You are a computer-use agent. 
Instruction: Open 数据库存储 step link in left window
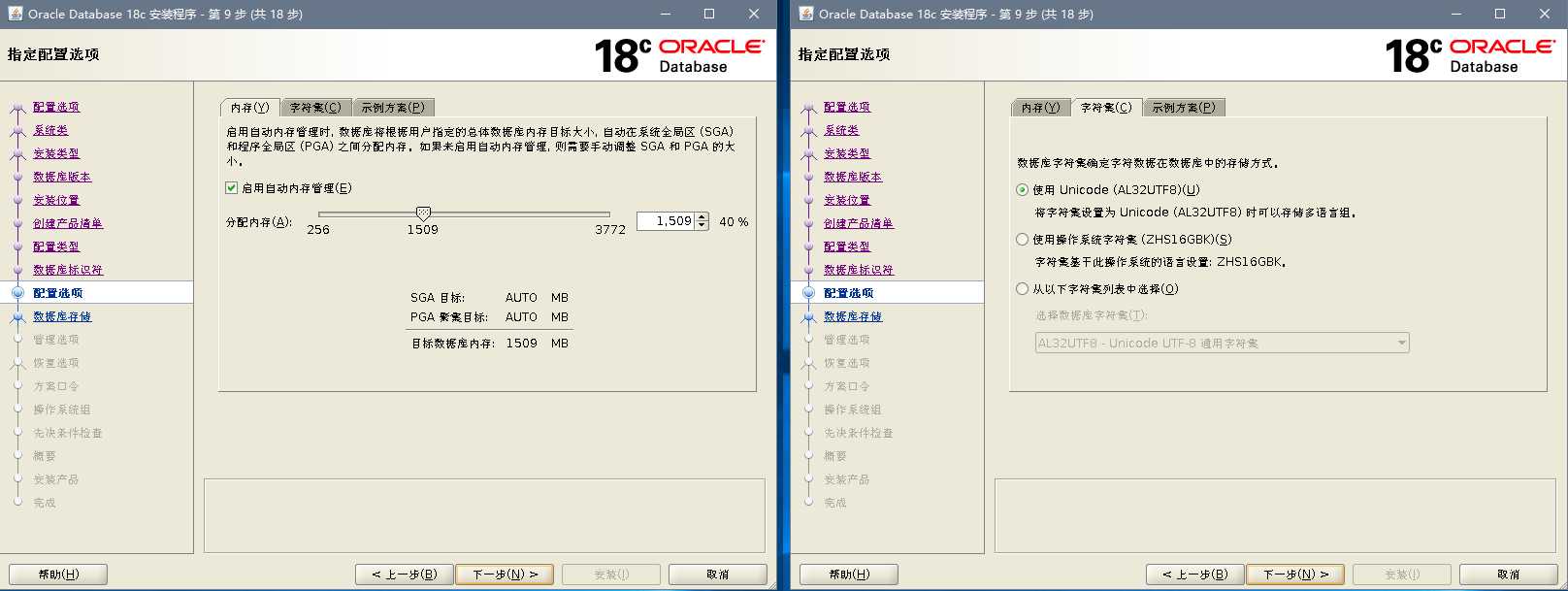[62, 316]
